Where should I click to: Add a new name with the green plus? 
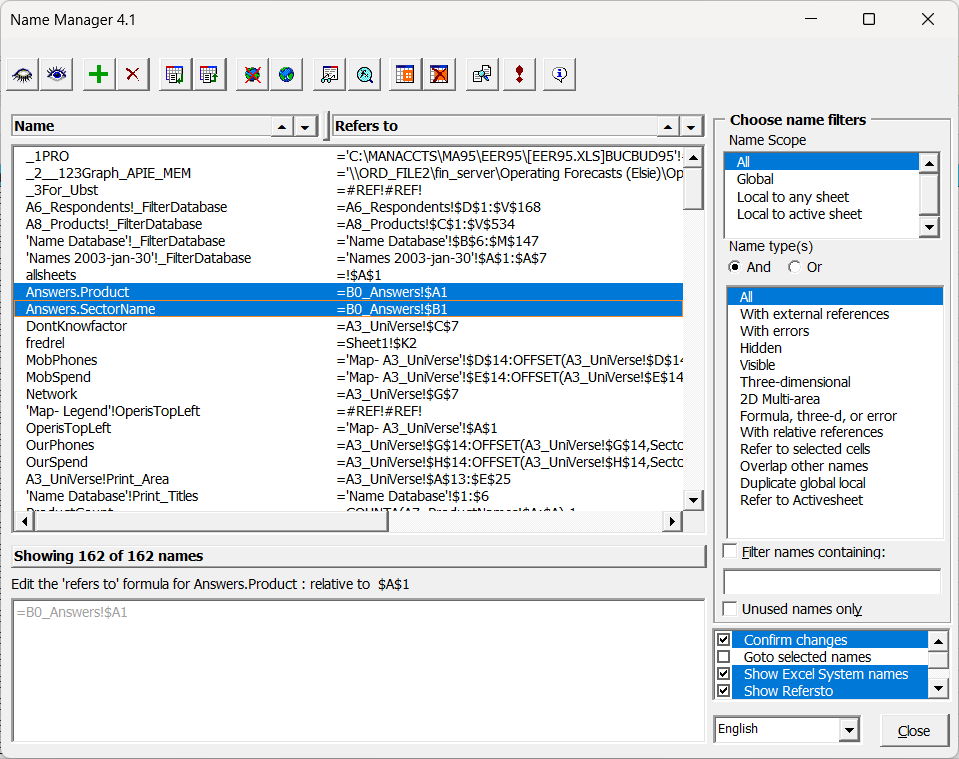[x=98, y=75]
